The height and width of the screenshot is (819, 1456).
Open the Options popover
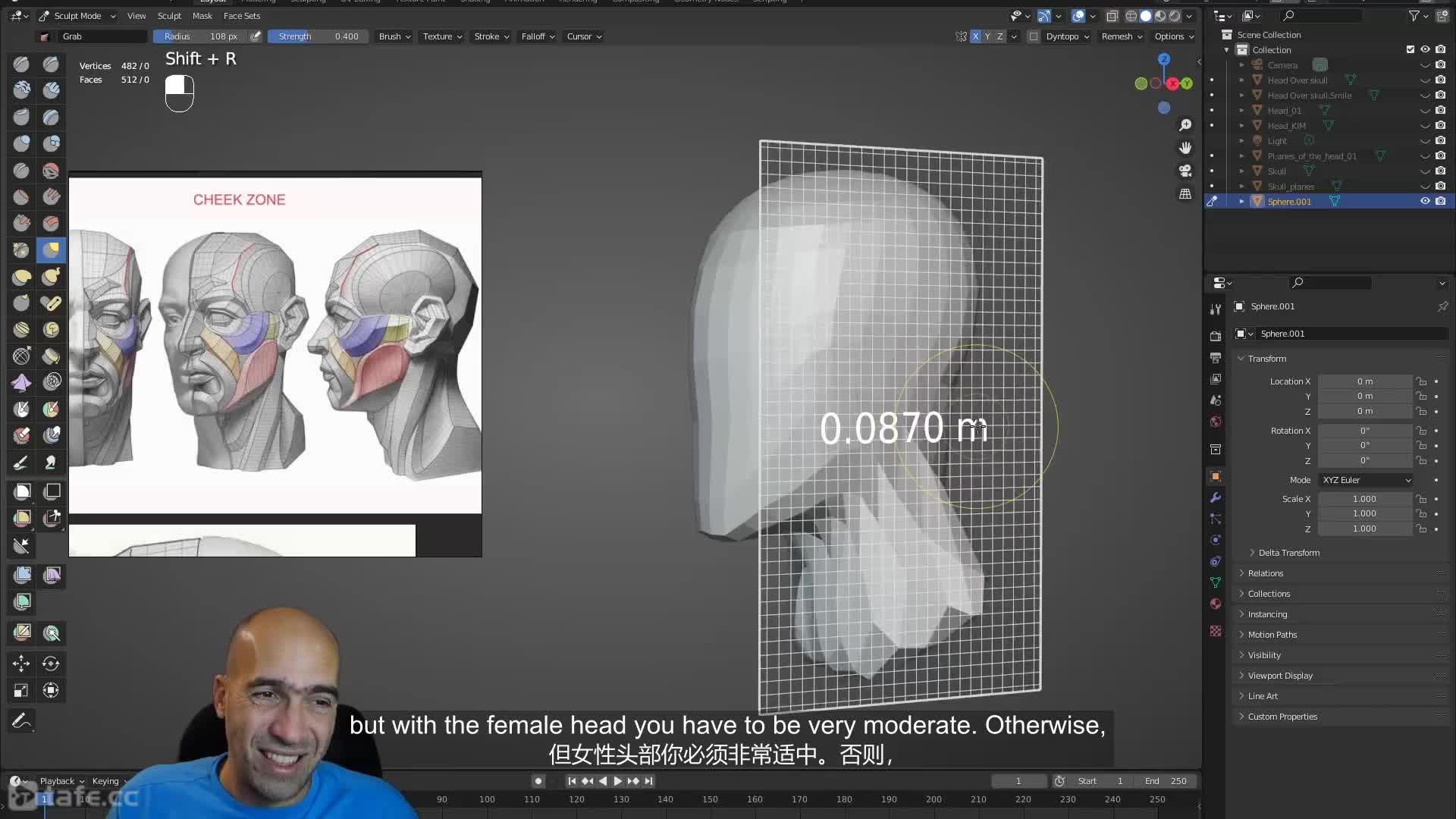click(x=1174, y=36)
